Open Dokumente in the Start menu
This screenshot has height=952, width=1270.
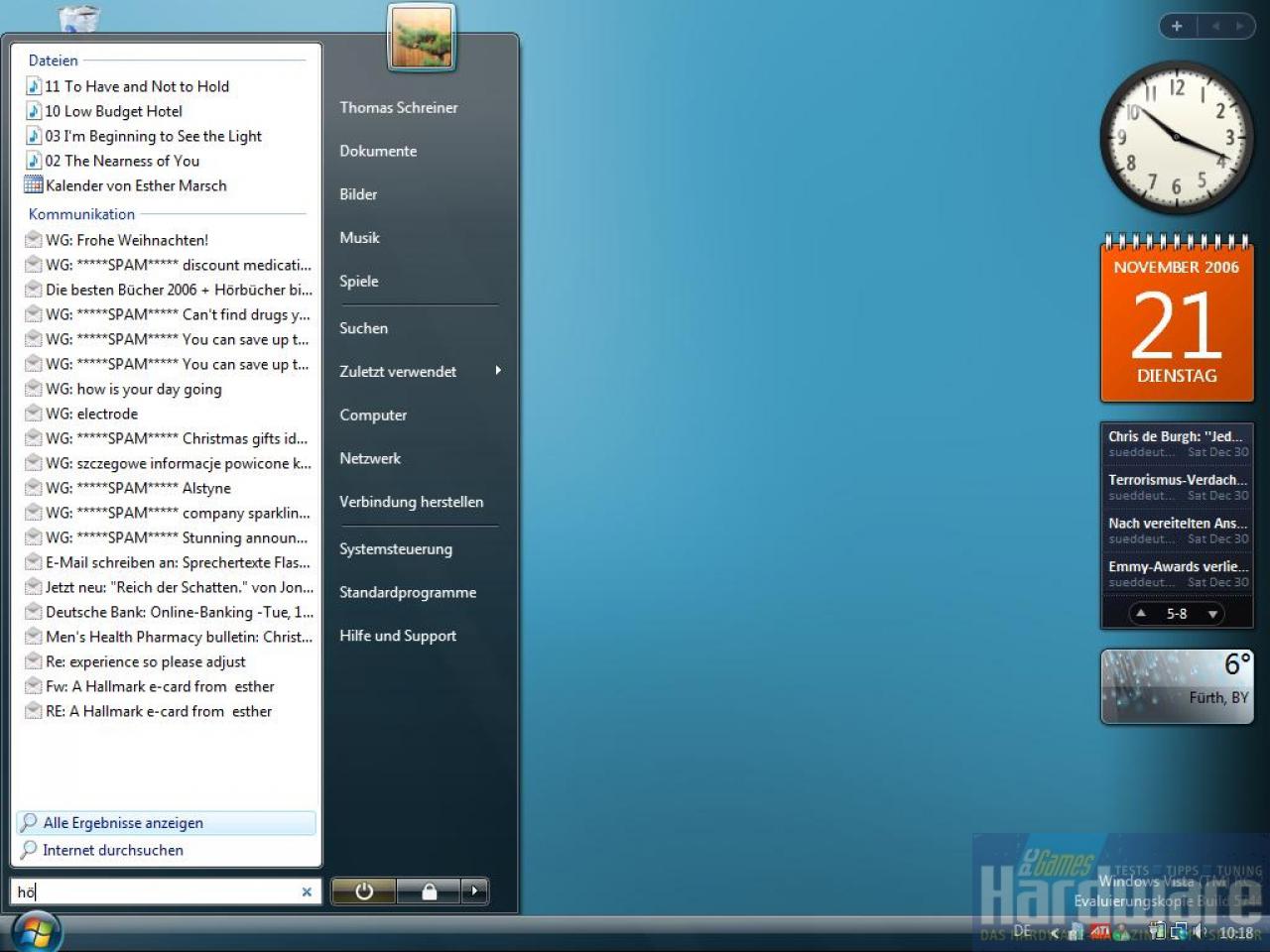pos(378,151)
